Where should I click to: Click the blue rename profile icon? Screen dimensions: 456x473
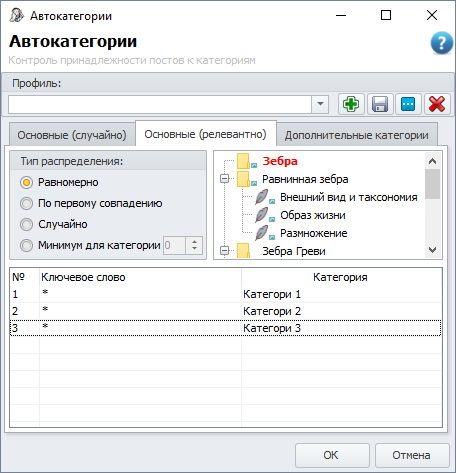pos(408,104)
